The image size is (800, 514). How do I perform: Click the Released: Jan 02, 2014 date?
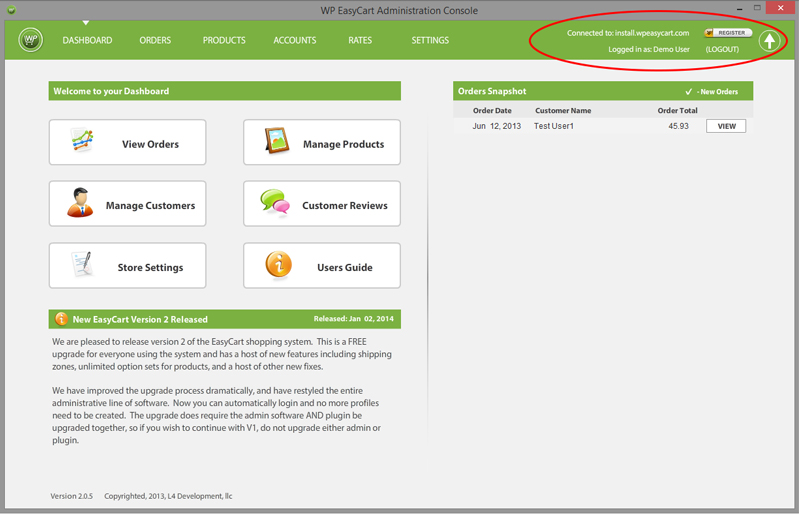pyautogui.click(x=354, y=319)
